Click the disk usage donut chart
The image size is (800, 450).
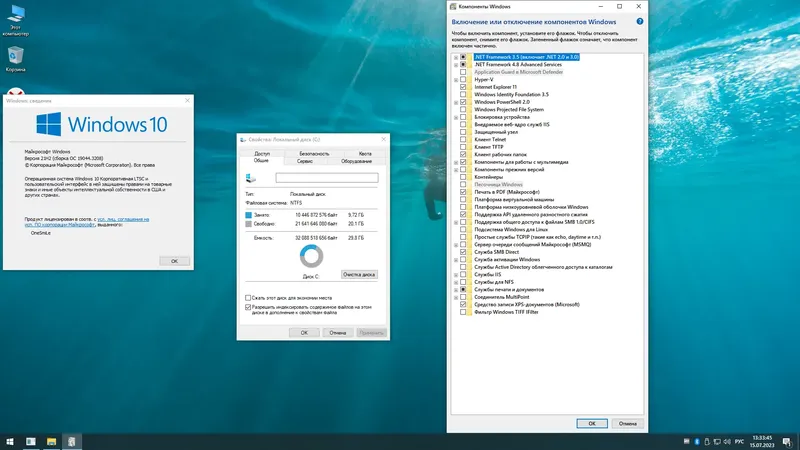311,256
